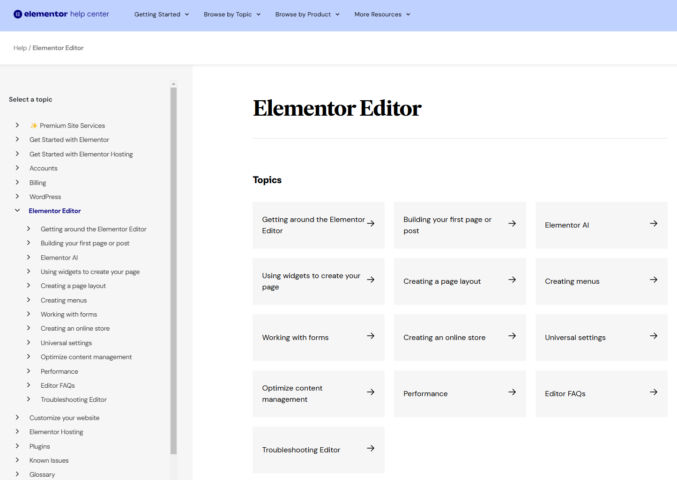Select Elementor Editor in sidebar
Image resolution: width=677 pixels, height=480 pixels.
(54, 211)
